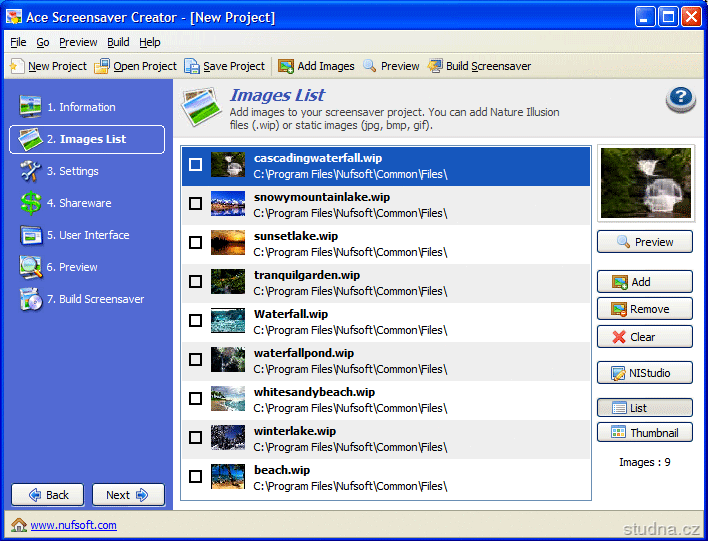Enable the sunsetlake.wip checkbox
Screen dimensions: 708x541
coord(196,243)
